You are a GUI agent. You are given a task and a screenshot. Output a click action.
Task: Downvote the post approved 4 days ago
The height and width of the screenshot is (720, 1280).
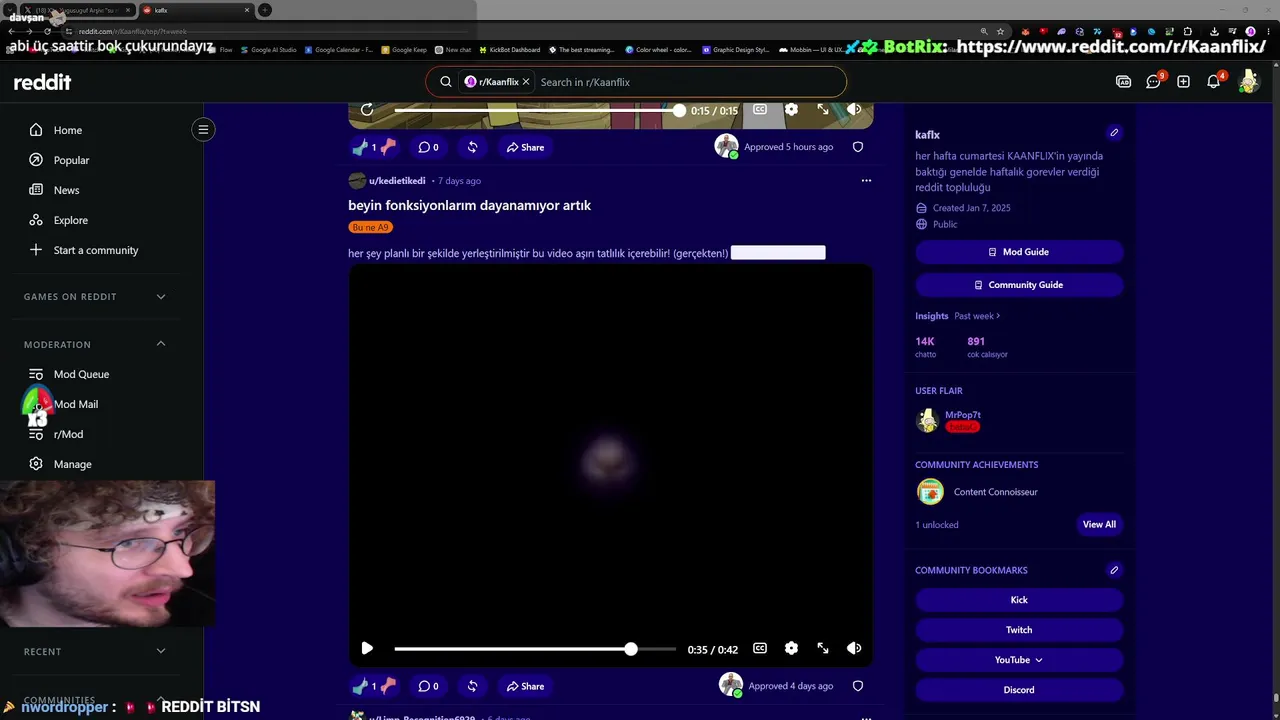tap(388, 686)
